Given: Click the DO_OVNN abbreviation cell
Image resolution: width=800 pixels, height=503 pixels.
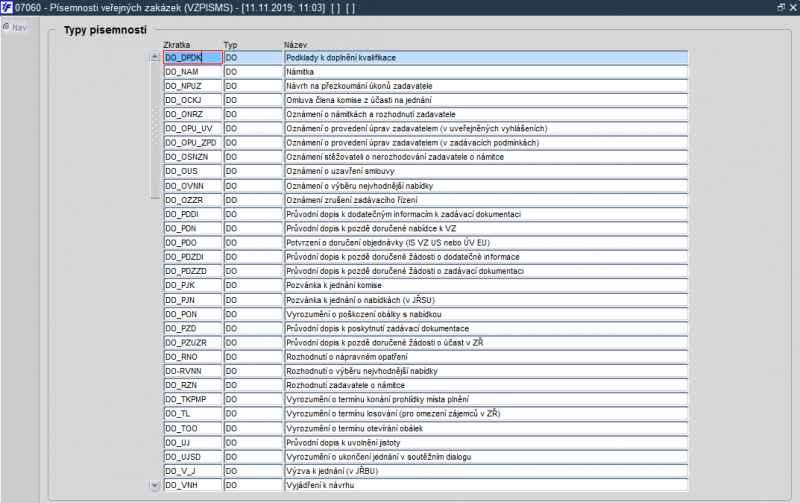Looking at the screenshot, I should (x=193, y=186).
